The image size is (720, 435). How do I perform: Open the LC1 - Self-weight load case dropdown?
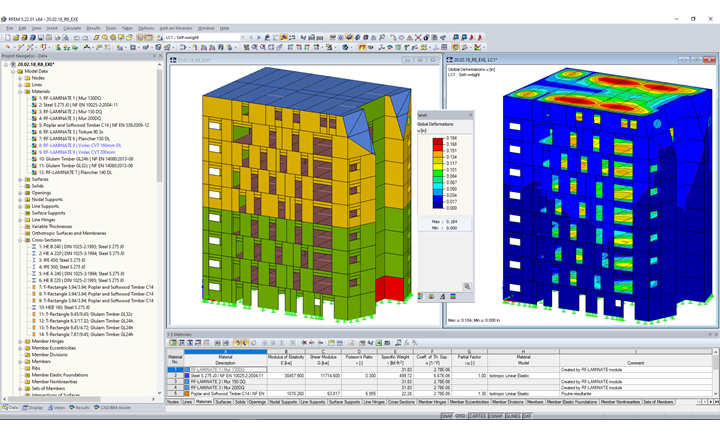(x=242, y=37)
